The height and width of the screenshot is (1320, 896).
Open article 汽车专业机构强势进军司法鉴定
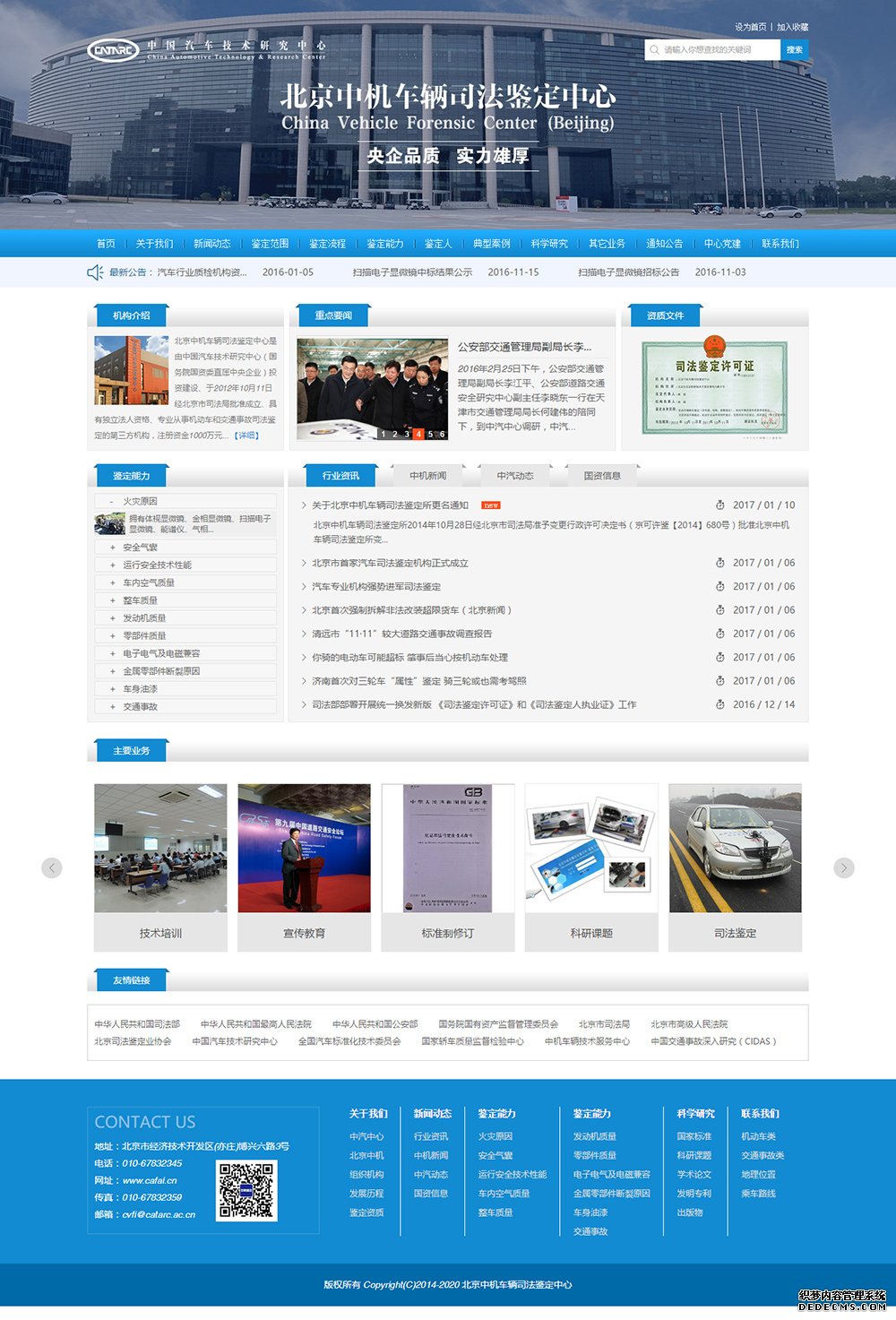[376, 587]
